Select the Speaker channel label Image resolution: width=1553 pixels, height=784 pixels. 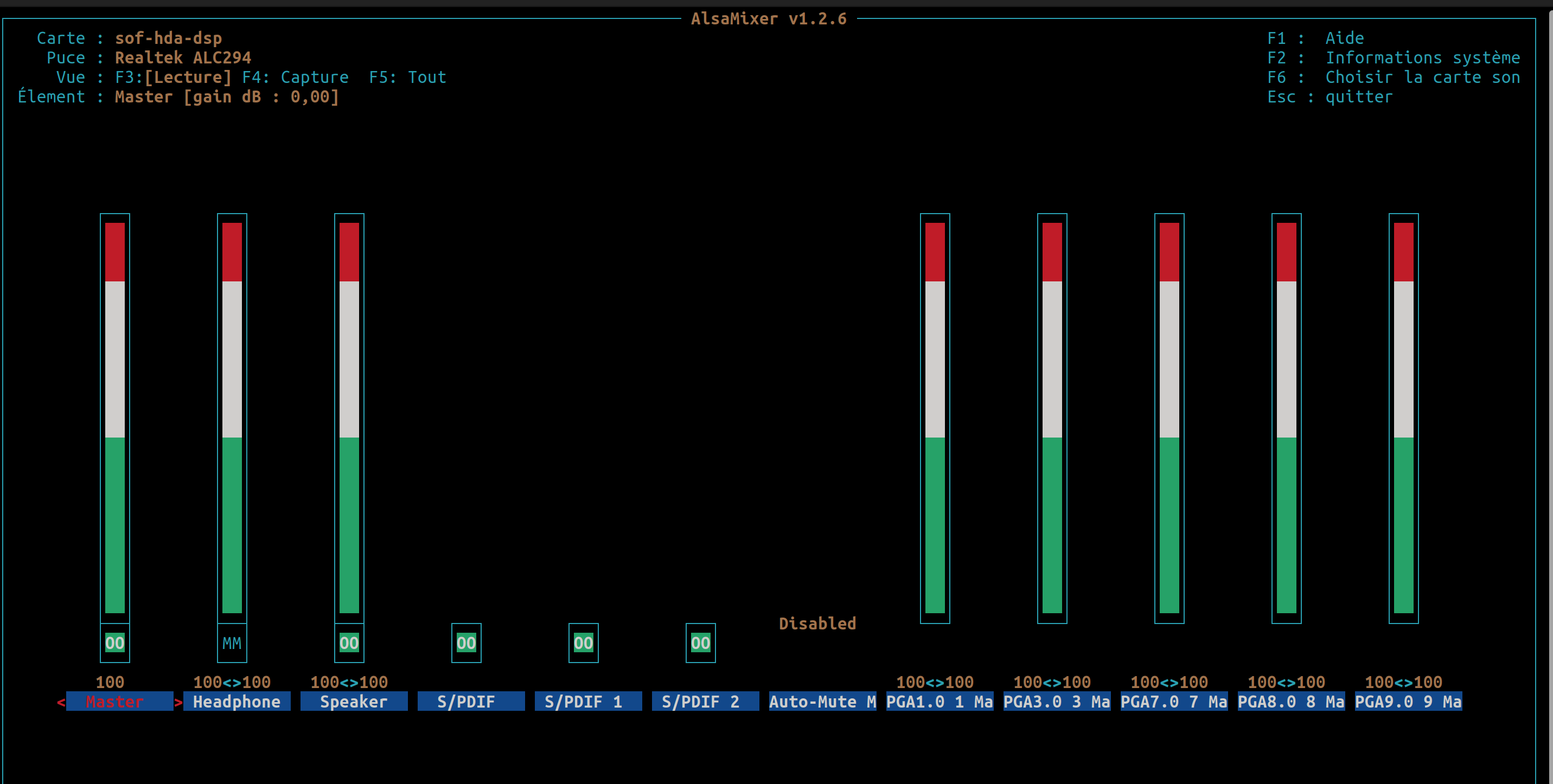(x=354, y=702)
